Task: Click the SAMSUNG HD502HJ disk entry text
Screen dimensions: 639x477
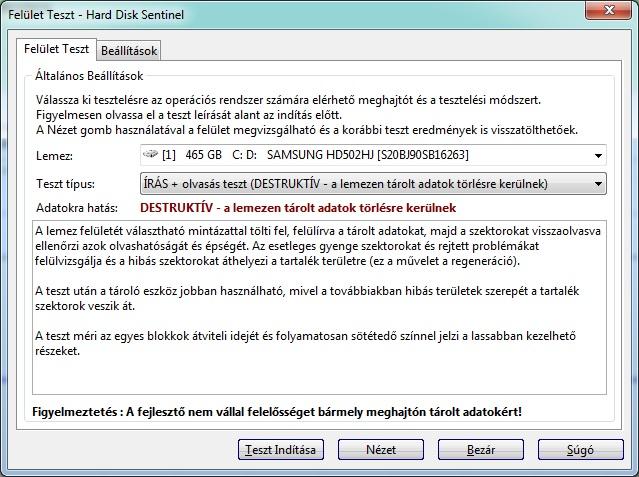Action: 368,155
